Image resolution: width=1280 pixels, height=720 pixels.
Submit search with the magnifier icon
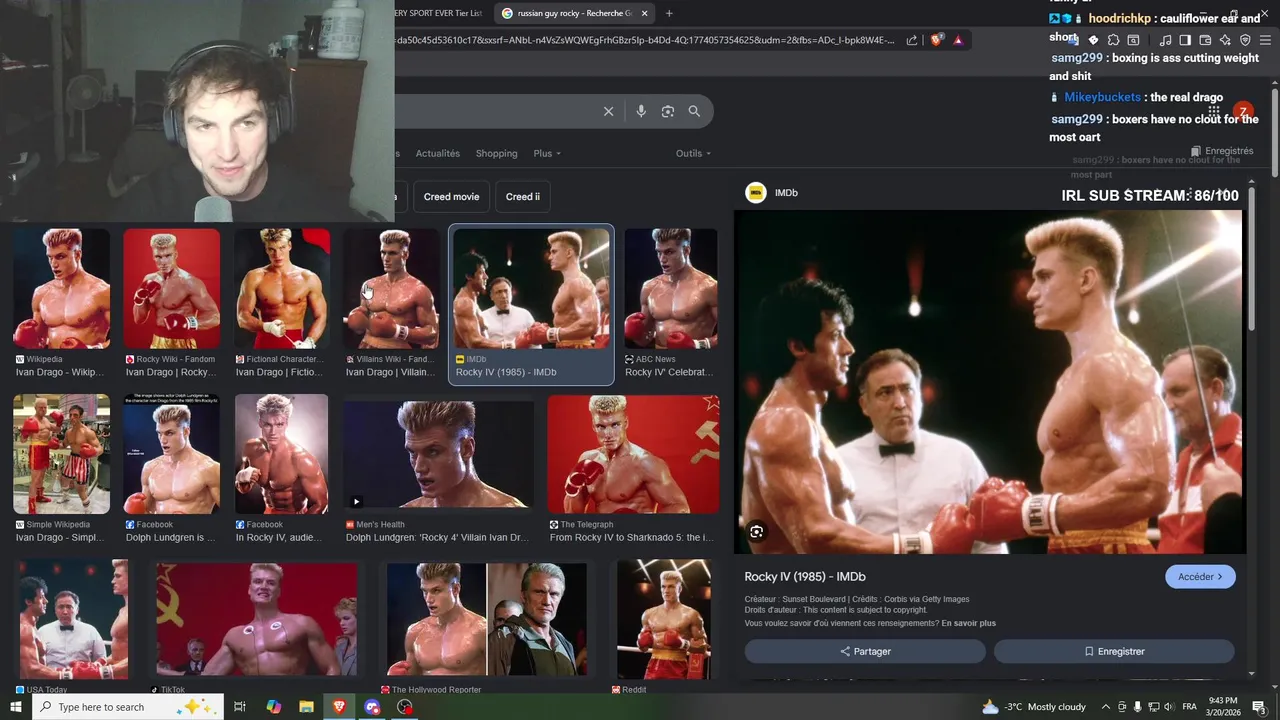pyautogui.click(x=694, y=111)
